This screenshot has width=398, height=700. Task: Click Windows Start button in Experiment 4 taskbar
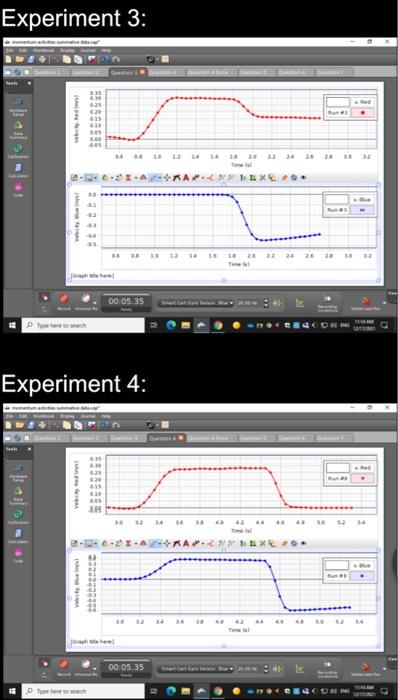pyautogui.click(x=12, y=692)
